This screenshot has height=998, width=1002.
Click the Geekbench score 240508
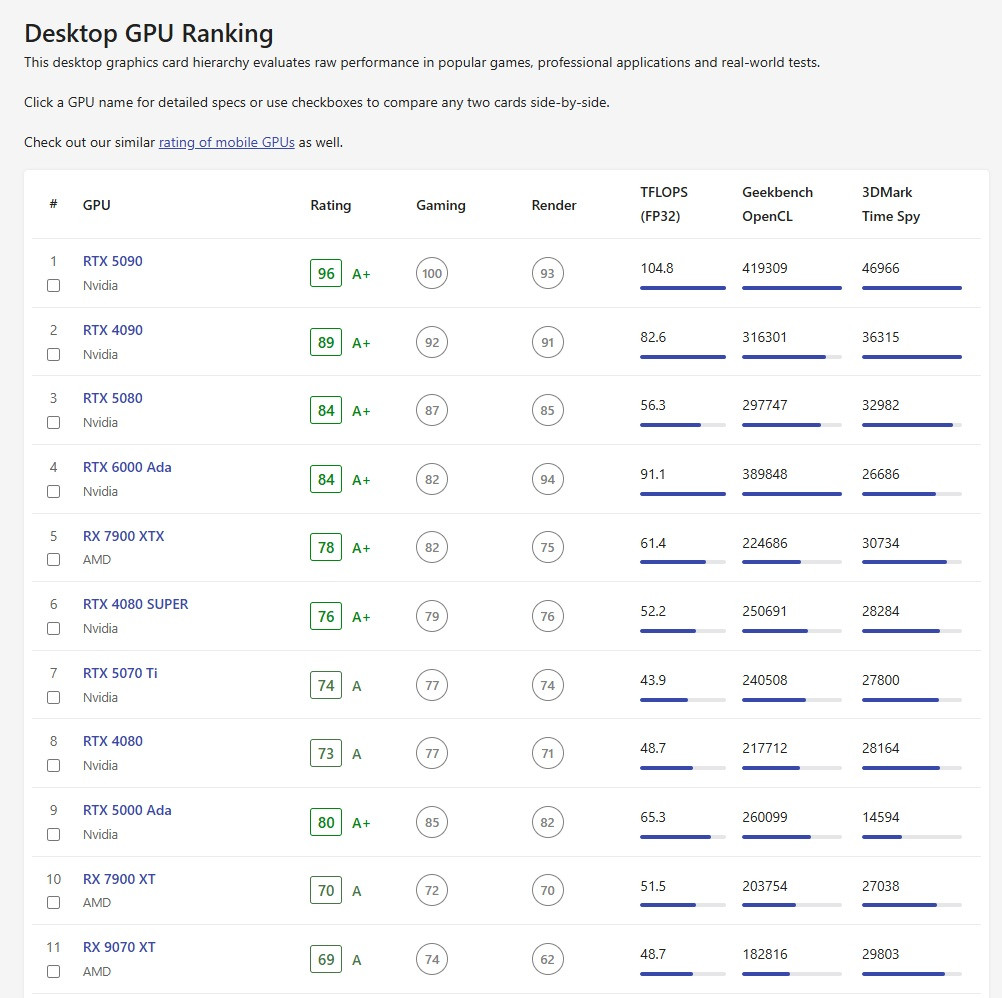pos(765,680)
